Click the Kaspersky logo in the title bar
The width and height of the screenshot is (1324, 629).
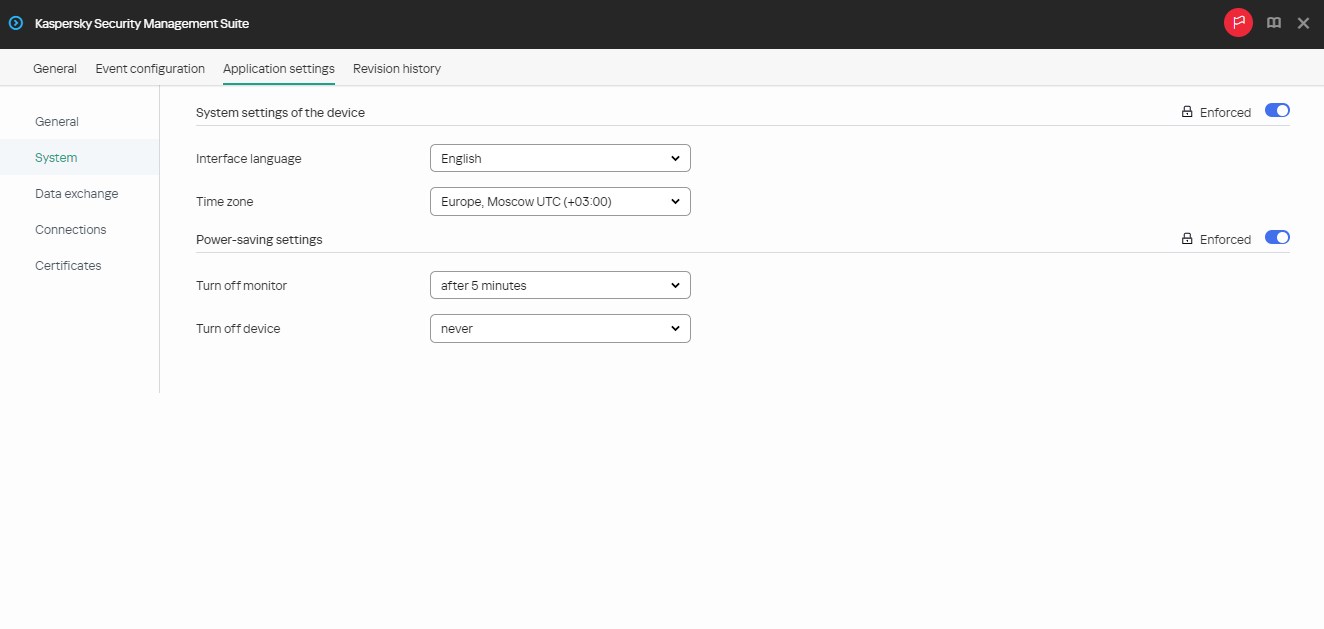[x=15, y=22]
